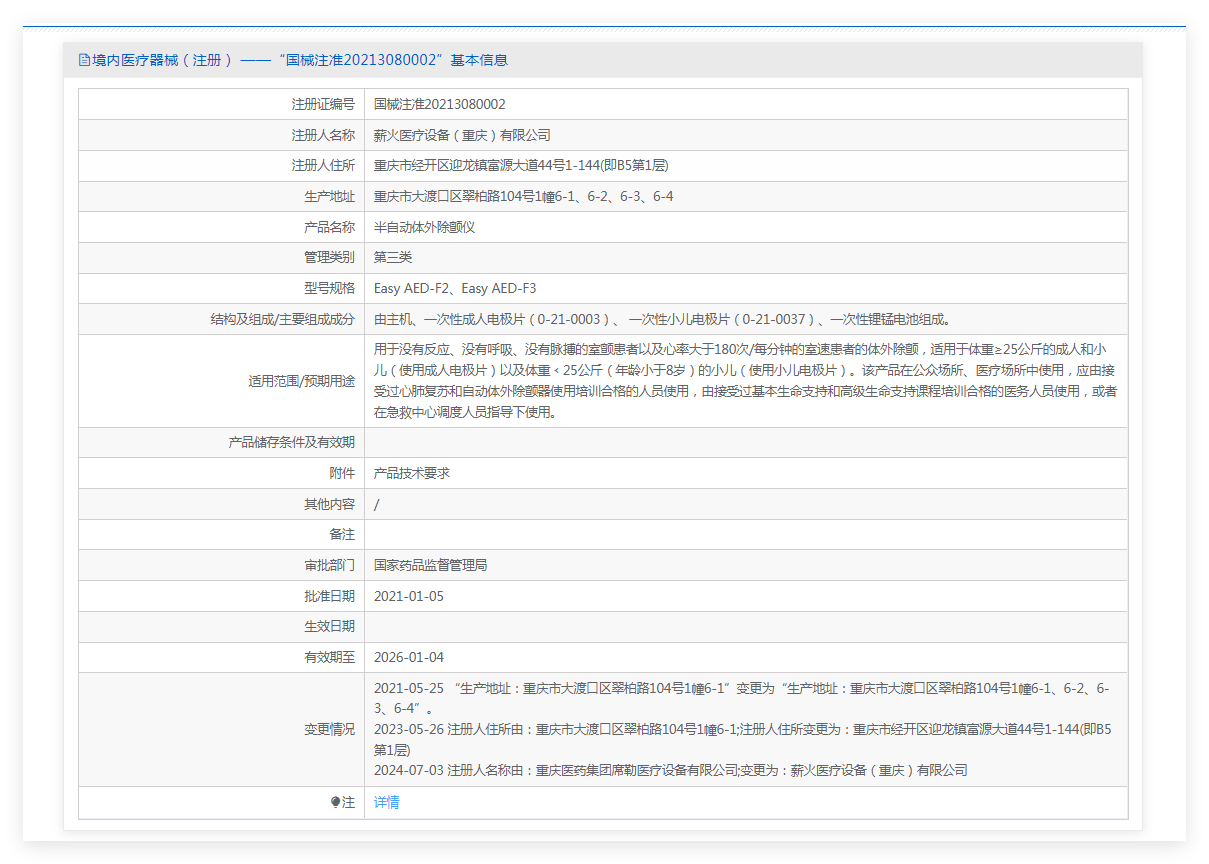Viewport: 1209px width, 864px height.
Task: Click the 适用范围/预期用途 description paragraph
Action: tap(745, 381)
